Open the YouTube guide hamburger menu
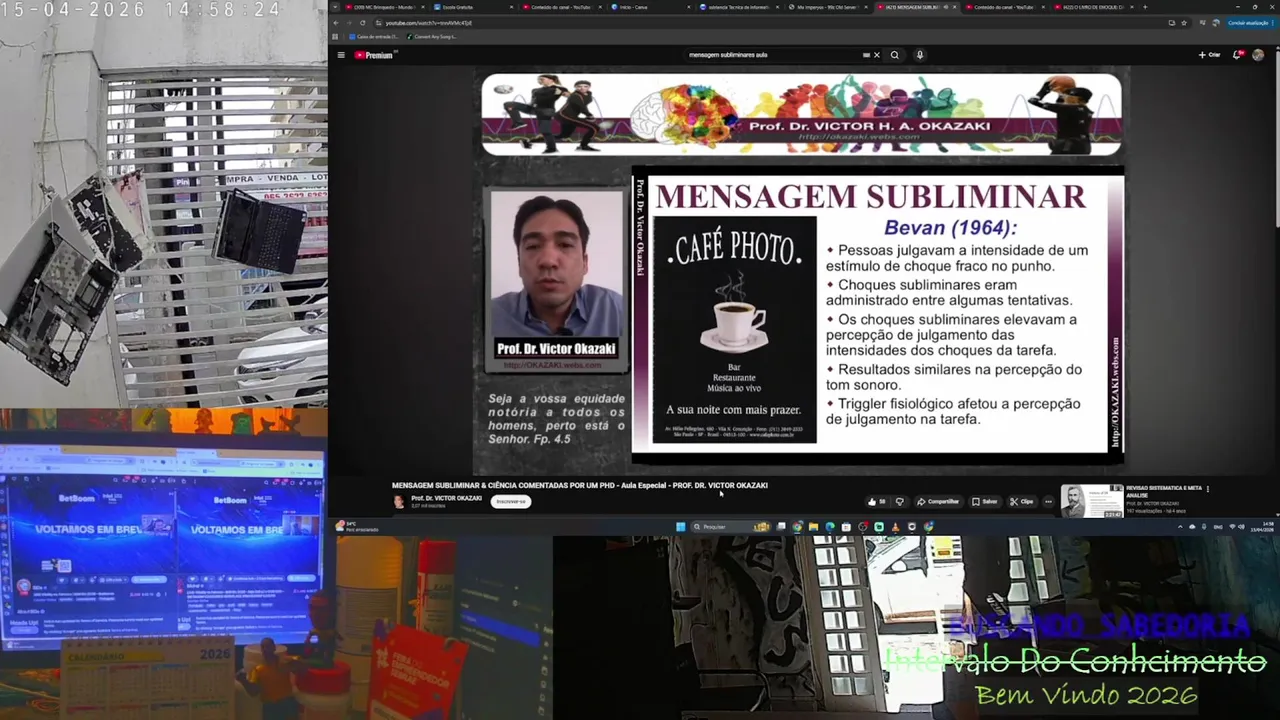Viewport: 1280px width, 720px height. (341, 55)
